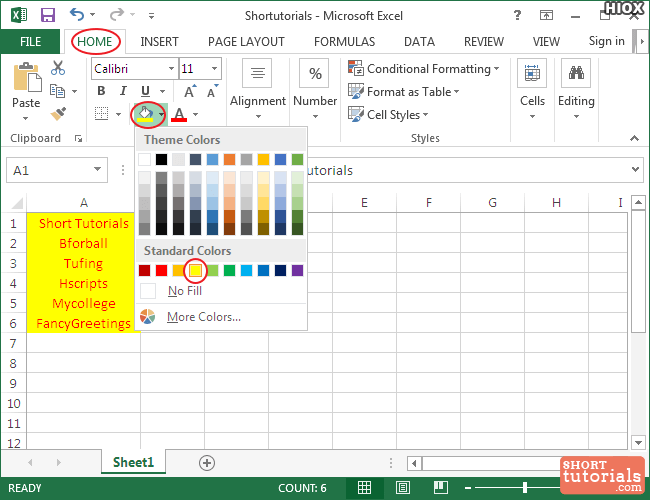Switch to the REVIEW tab
The width and height of the screenshot is (650, 500).
pyautogui.click(x=484, y=42)
